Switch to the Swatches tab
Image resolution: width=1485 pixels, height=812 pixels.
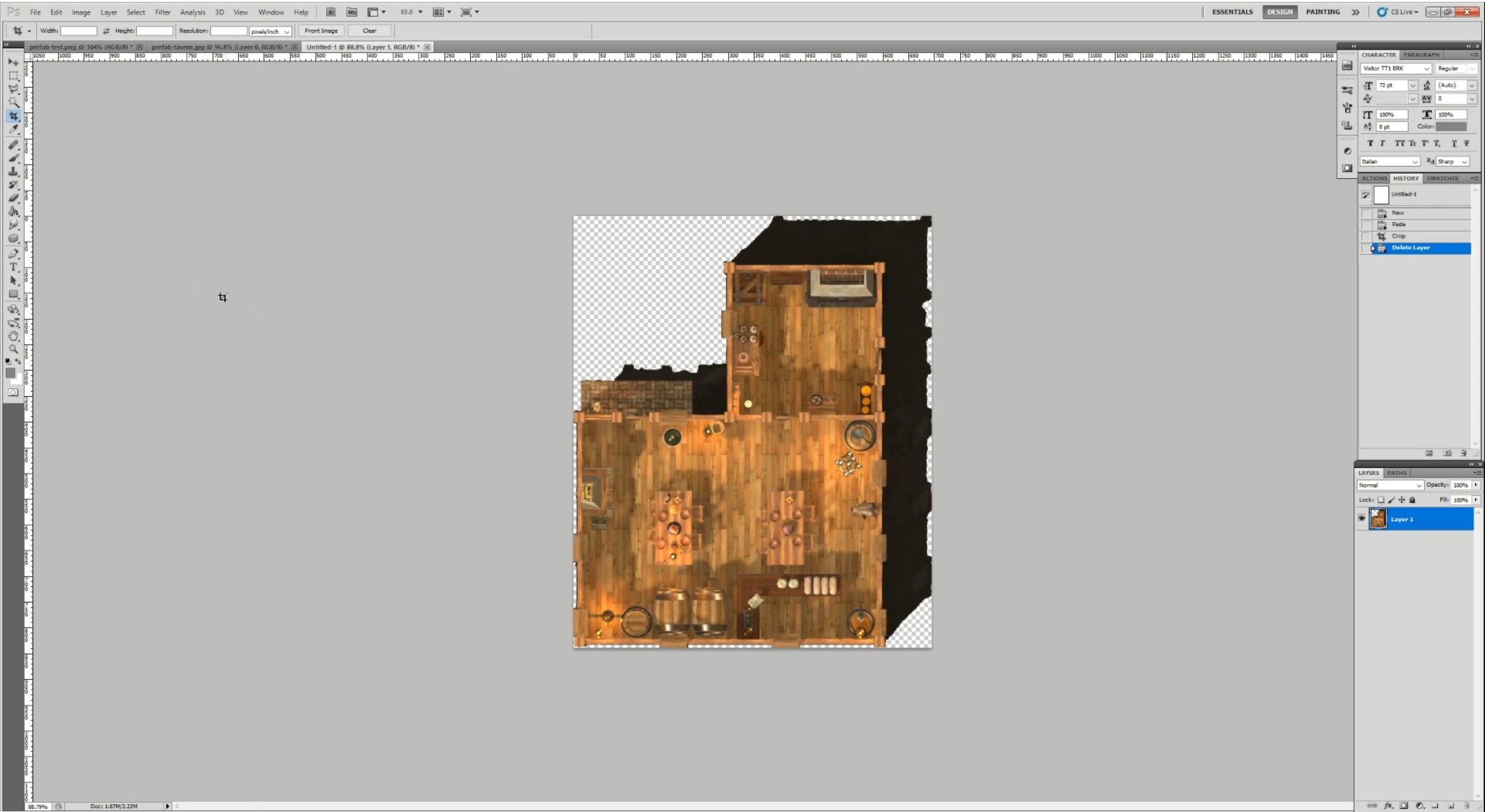(x=1442, y=178)
